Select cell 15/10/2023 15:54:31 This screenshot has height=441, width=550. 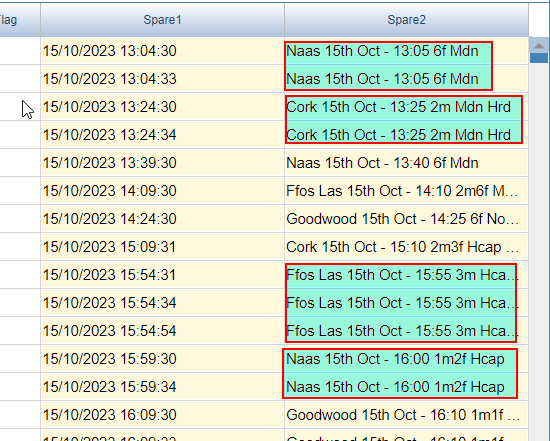click(x=162, y=275)
